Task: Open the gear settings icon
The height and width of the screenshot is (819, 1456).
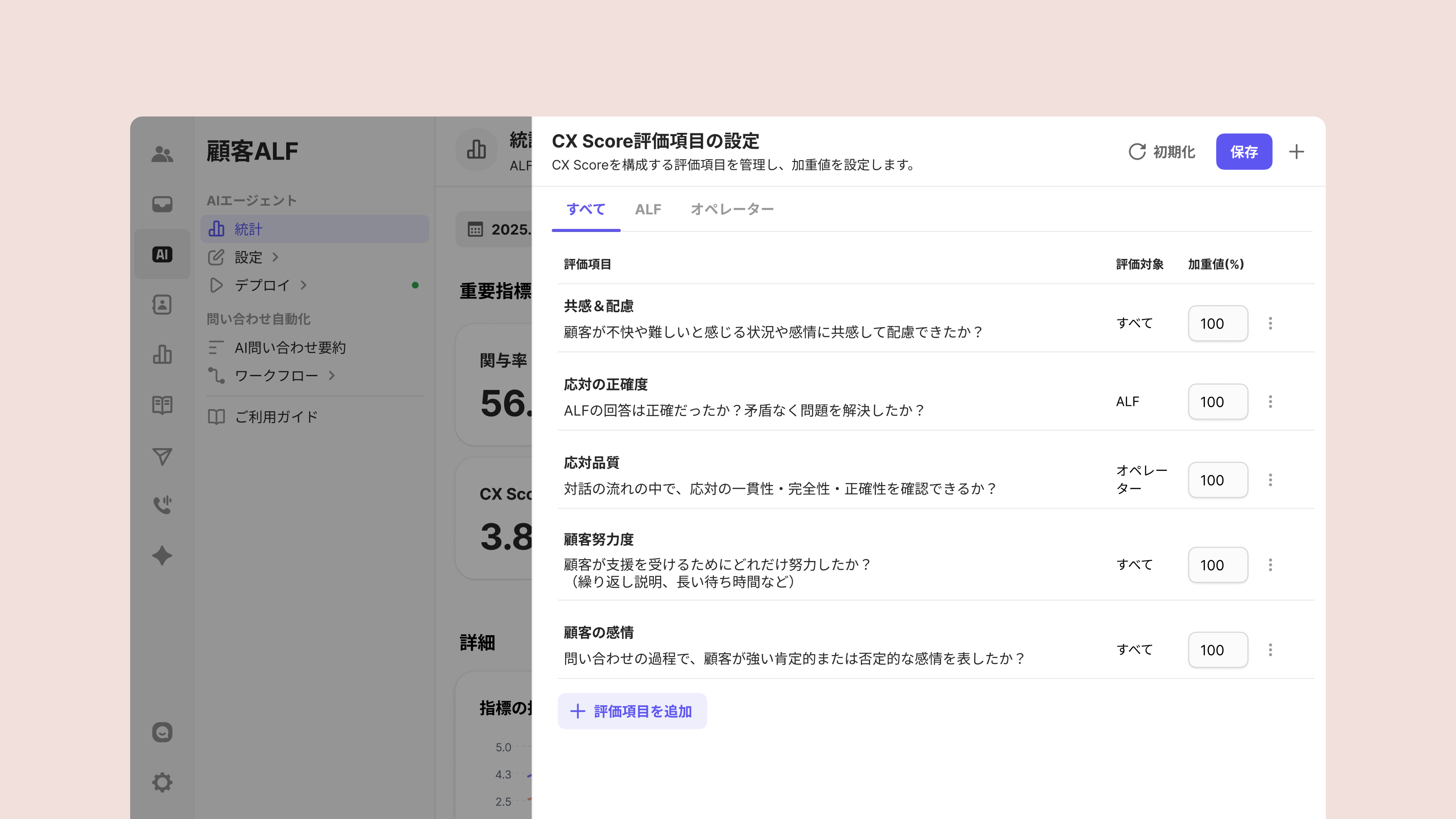Action: [x=162, y=782]
